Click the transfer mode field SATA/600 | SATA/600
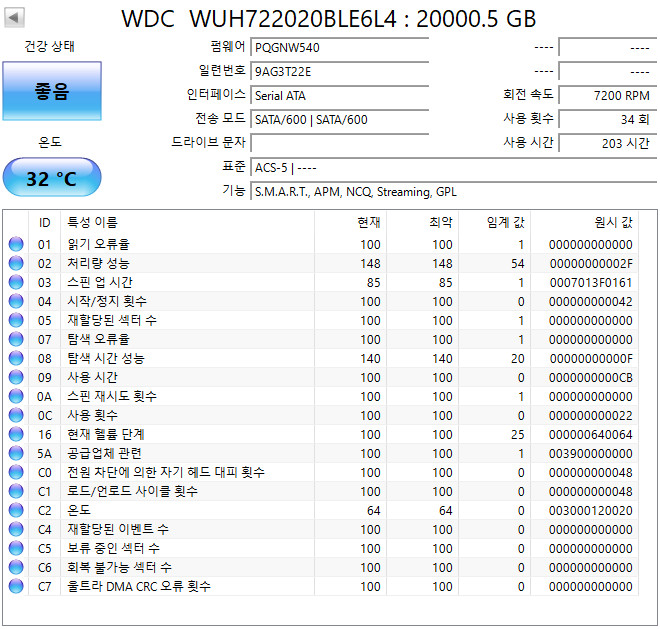The image size is (660, 629). click(x=340, y=119)
